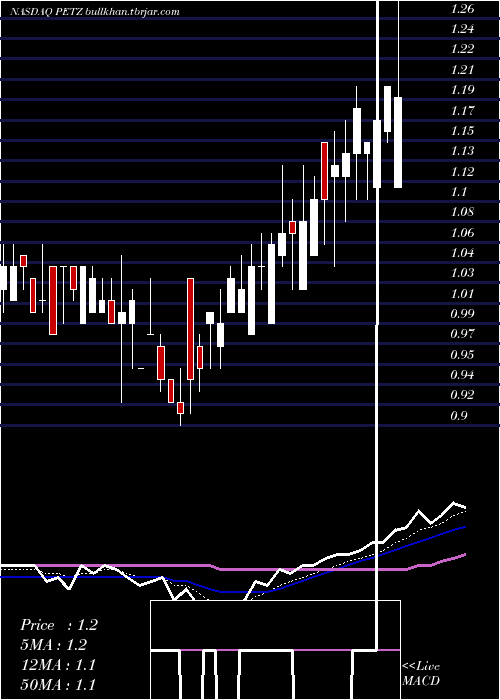Click the 1.03 price axis label
Image resolution: width=500 pixels, height=700 pixels.
click(462, 272)
